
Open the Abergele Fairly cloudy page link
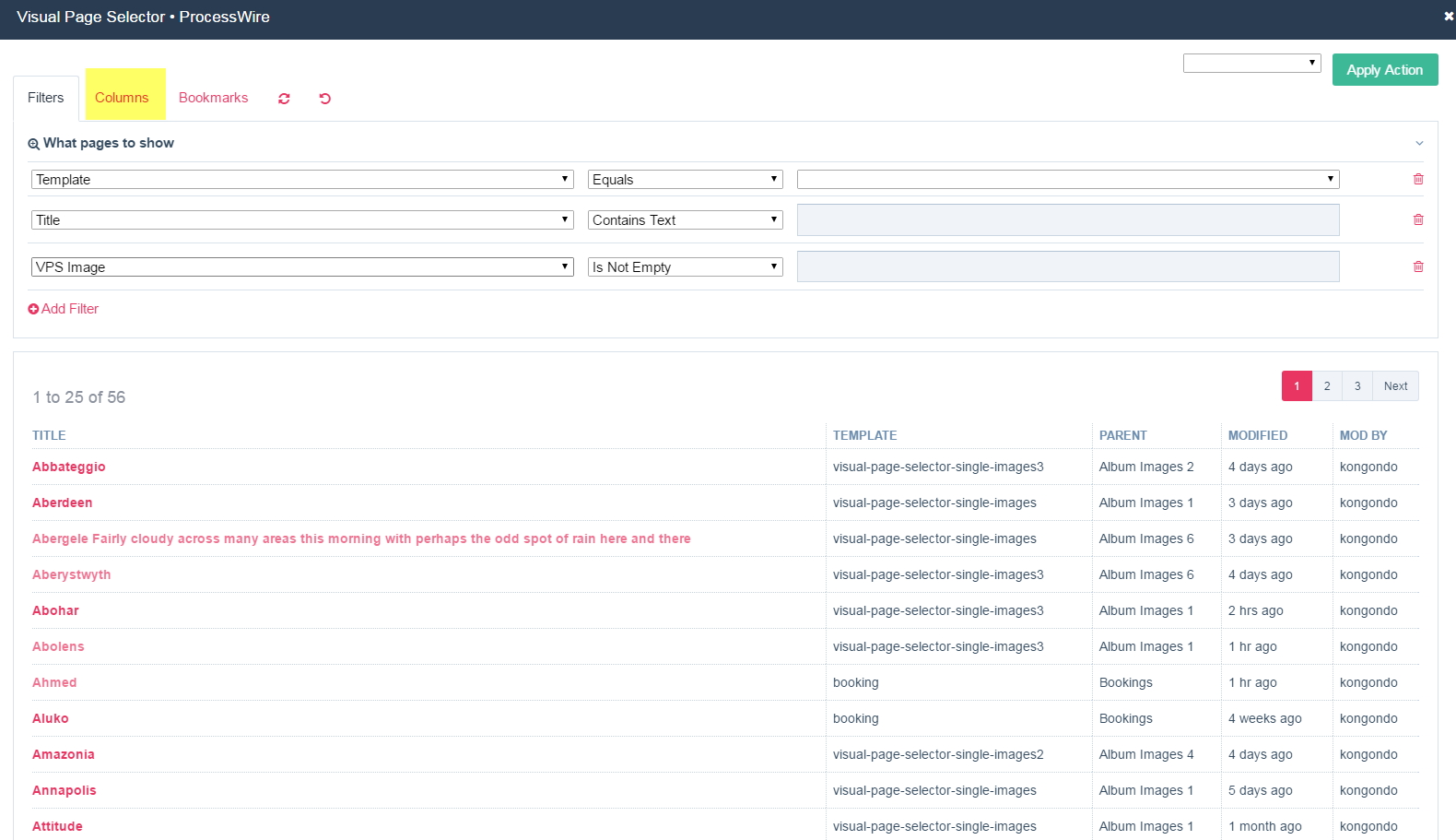tap(361, 538)
